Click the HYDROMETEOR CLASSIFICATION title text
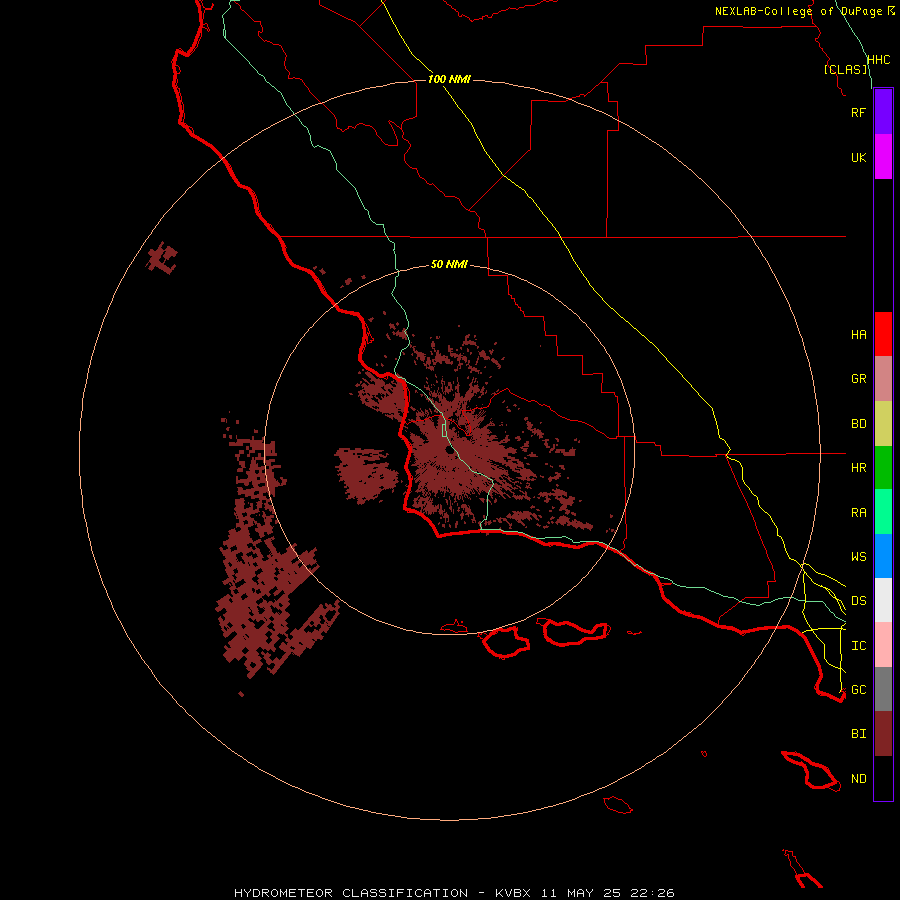 click(x=351, y=893)
